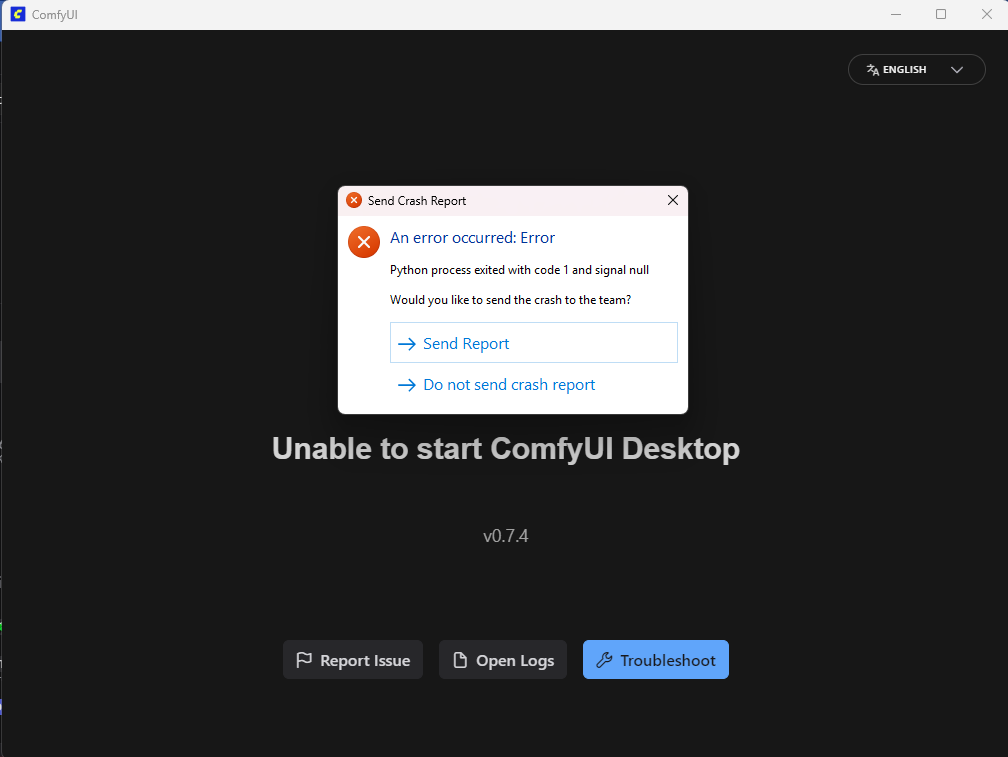Click the Open Logs button
Image resolution: width=1008 pixels, height=757 pixels.
(503, 659)
